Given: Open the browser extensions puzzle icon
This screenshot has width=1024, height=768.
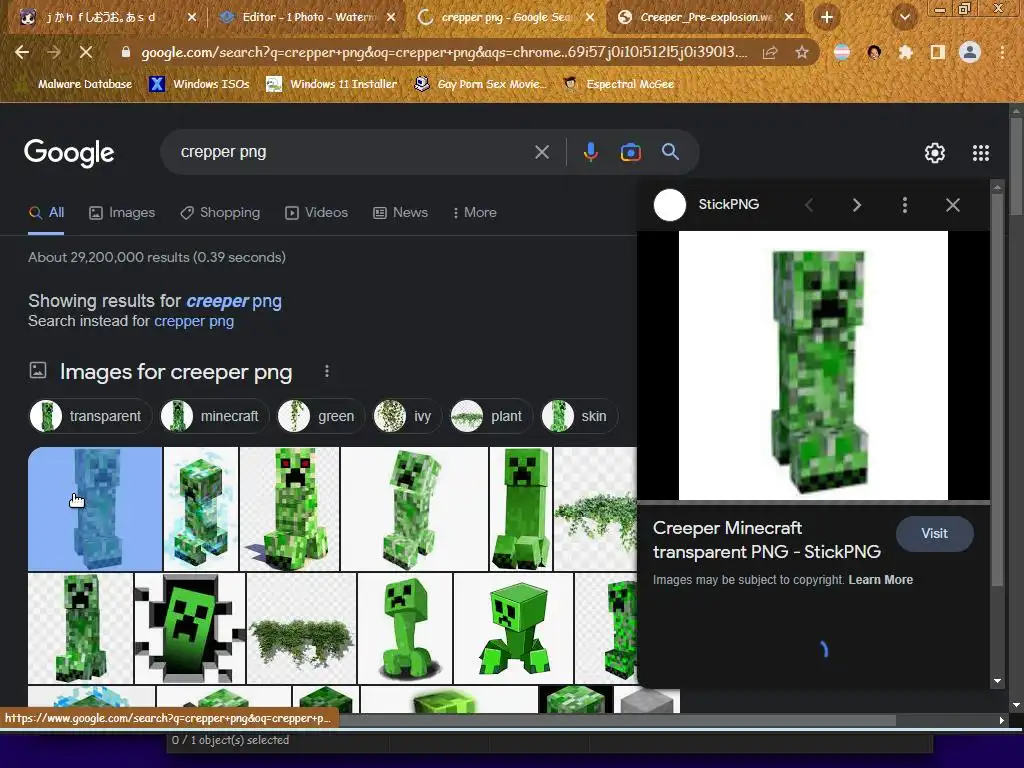Looking at the screenshot, I should point(906,52).
